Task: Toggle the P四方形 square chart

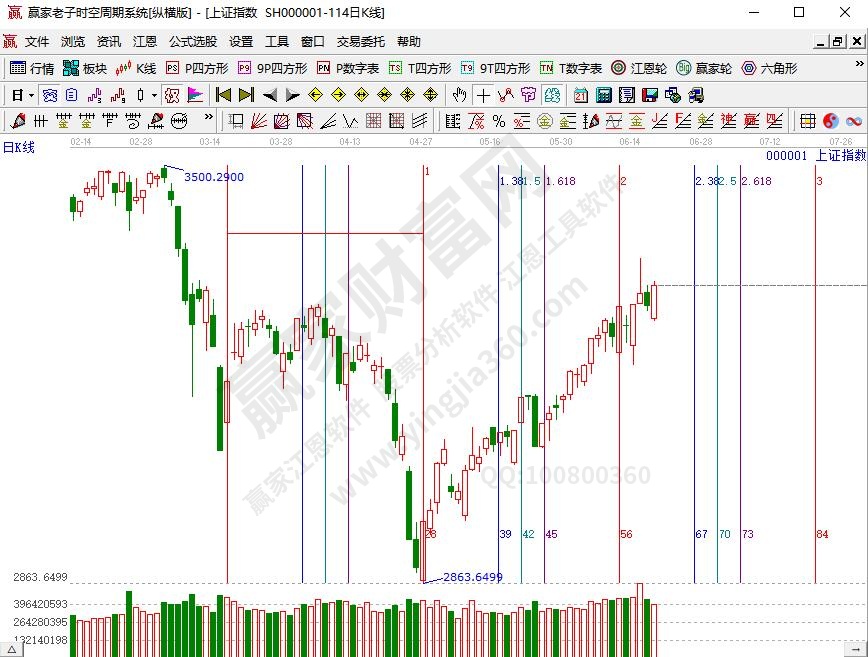Action: coord(197,69)
